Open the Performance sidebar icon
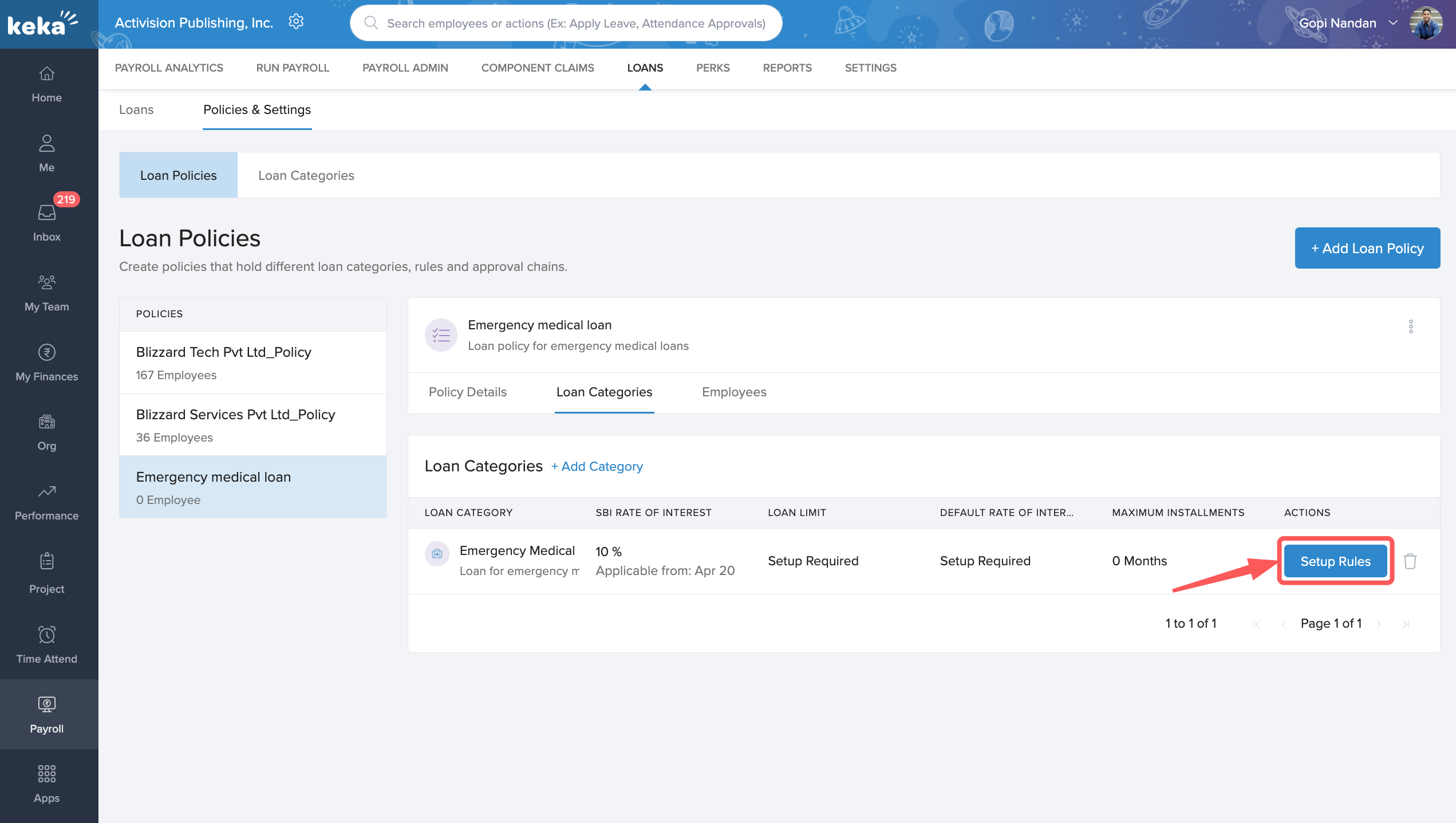Screen dimensions: 1456x823 [x=46, y=501]
